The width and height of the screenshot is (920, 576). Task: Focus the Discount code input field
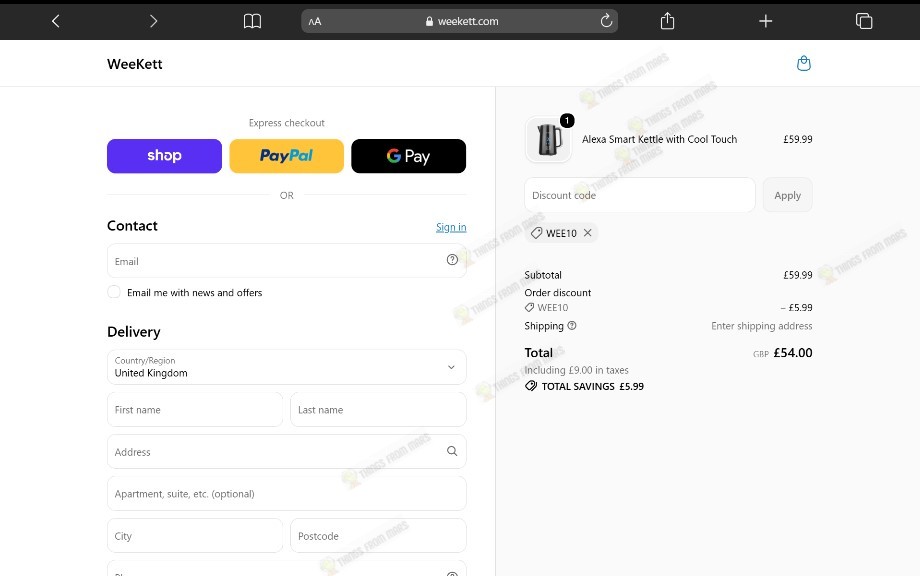tap(640, 195)
